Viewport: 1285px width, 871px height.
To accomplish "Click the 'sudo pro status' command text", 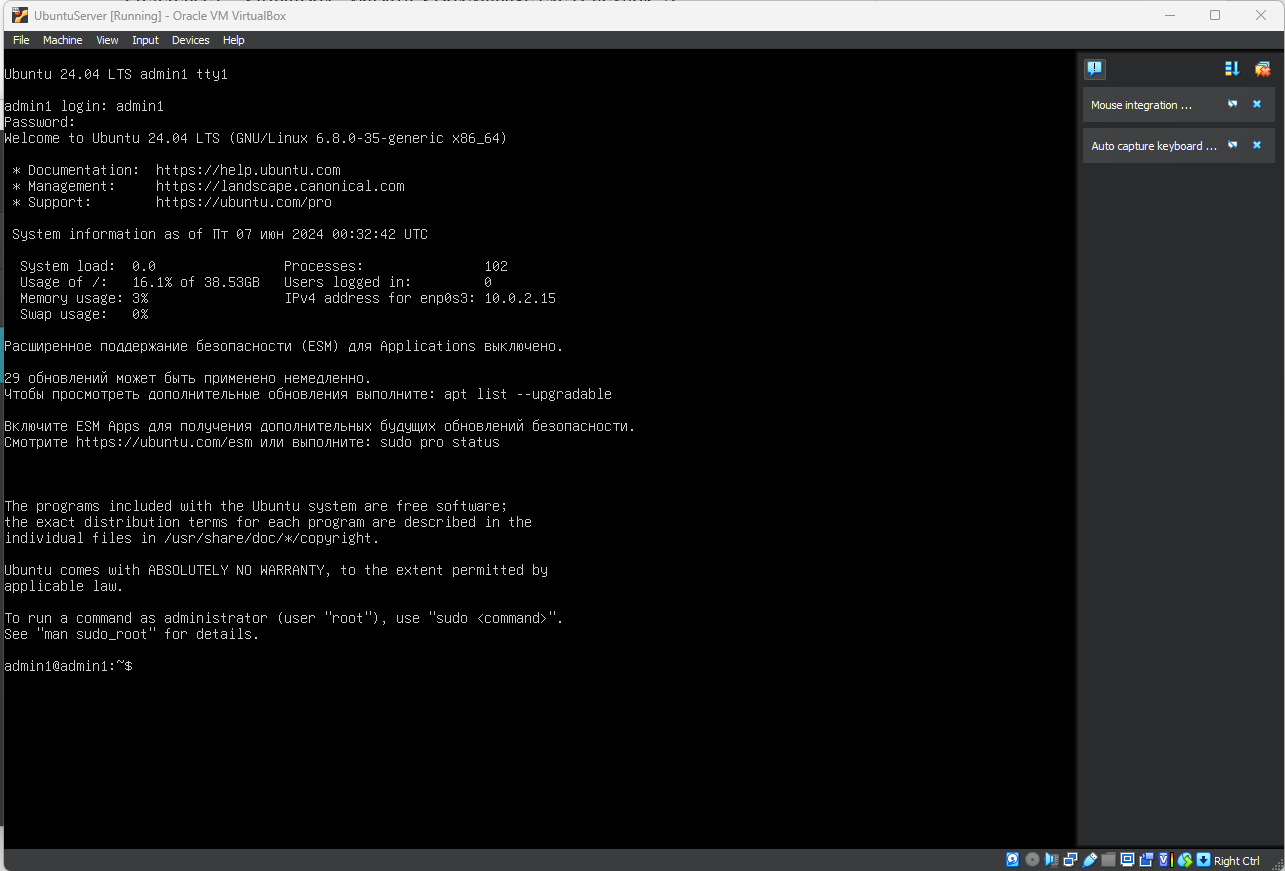I will click(x=440, y=442).
